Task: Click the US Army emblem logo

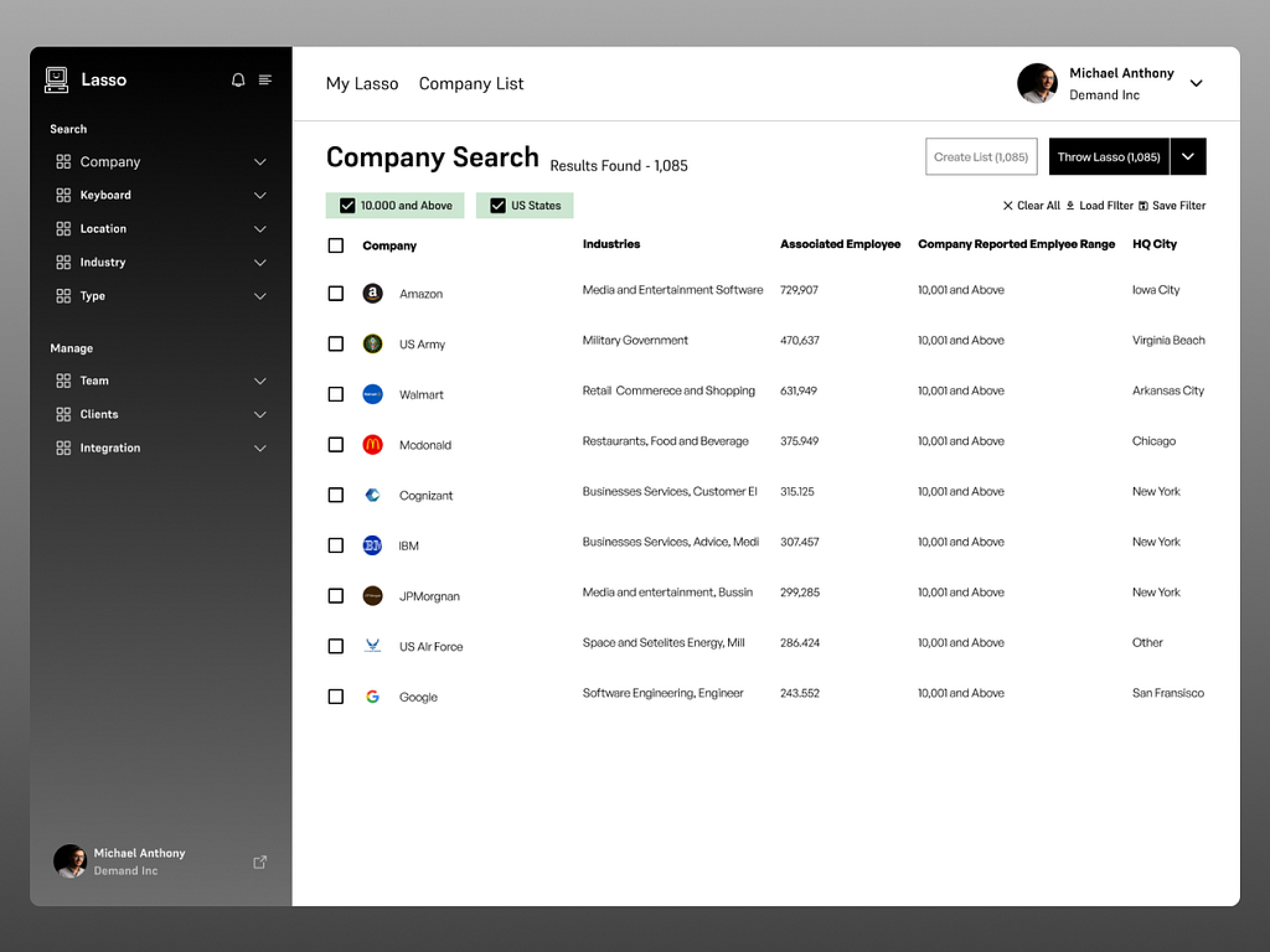Action: pyautogui.click(x=373, y=344)
